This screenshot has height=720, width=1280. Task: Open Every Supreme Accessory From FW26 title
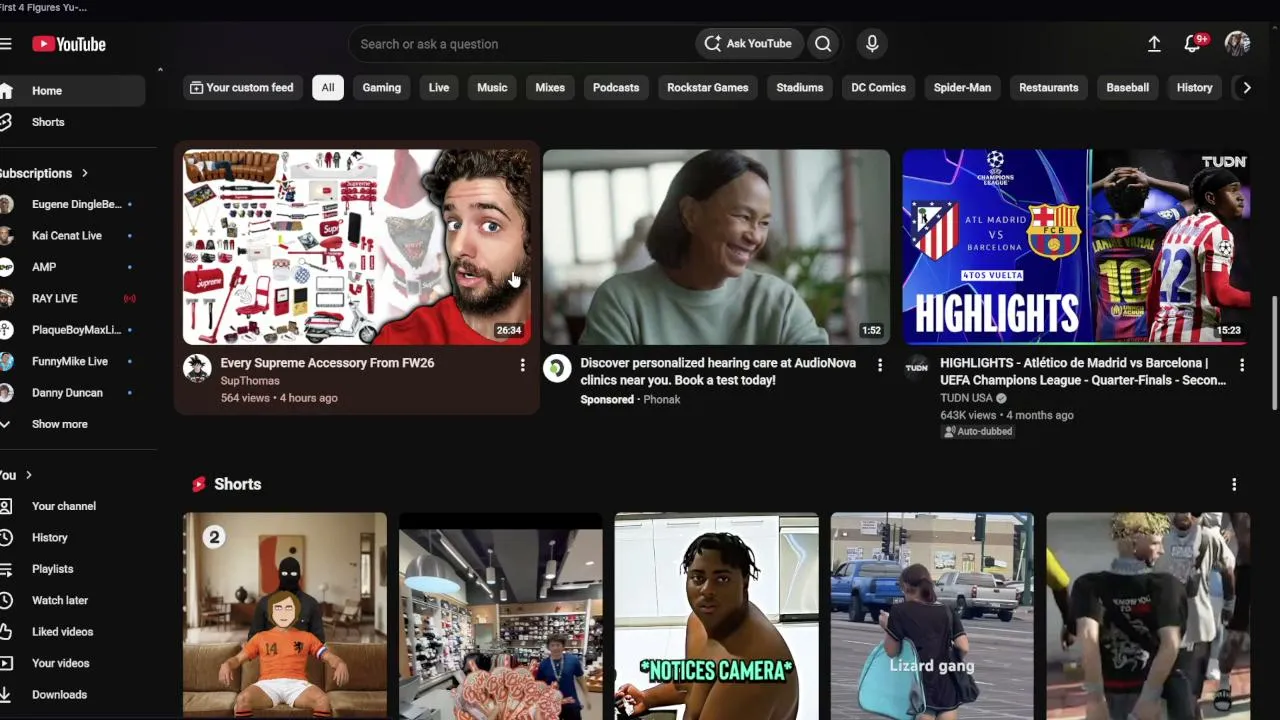327,363
